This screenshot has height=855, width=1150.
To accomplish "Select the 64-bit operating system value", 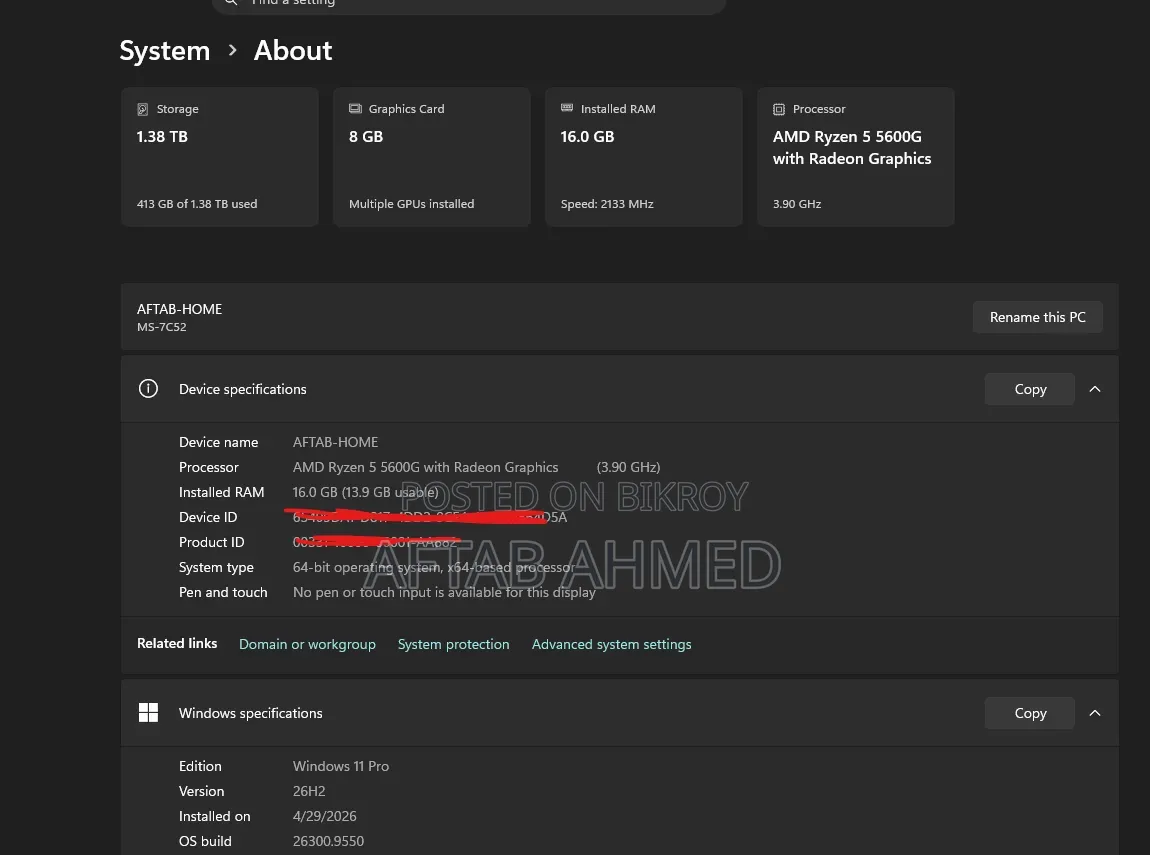I will click(x=433, y=567).
